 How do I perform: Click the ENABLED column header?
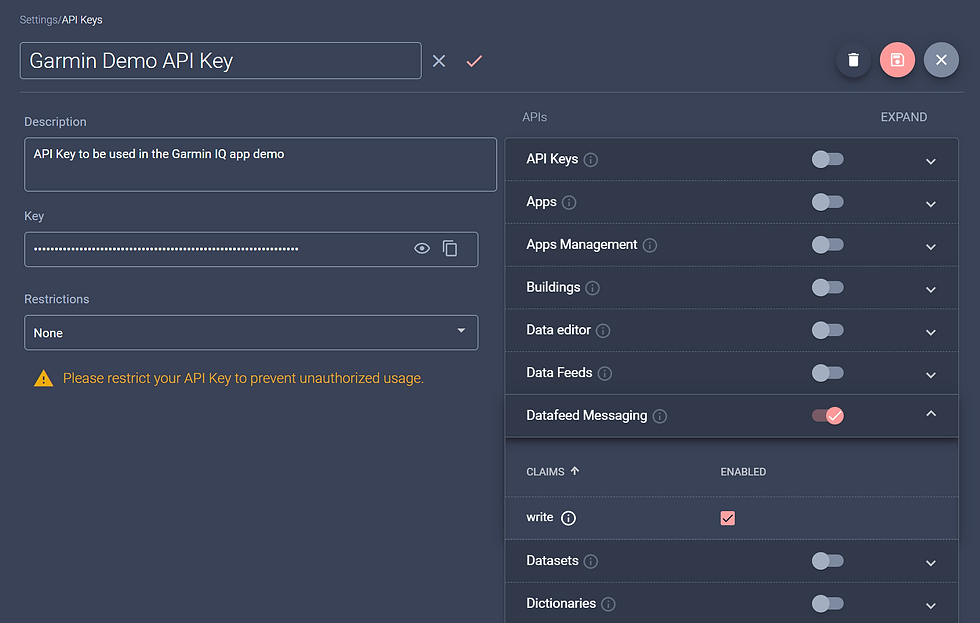tap(743, 472)
